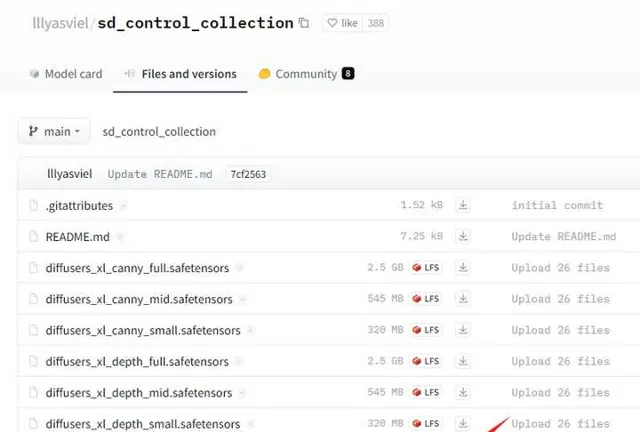640x432 pixels.
Task: Click the 320 MB size of canny_small
Action: click(x=385, y=330)
